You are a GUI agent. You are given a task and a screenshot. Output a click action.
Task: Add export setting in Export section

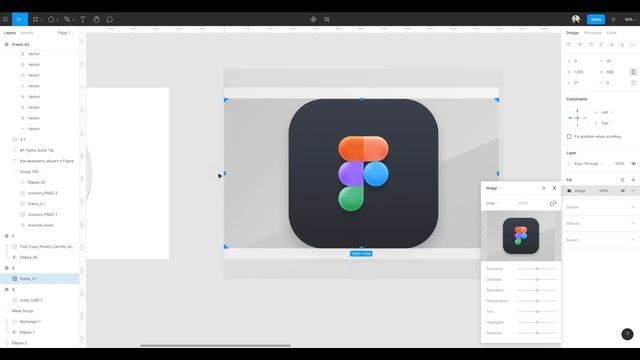coord(633,240)
